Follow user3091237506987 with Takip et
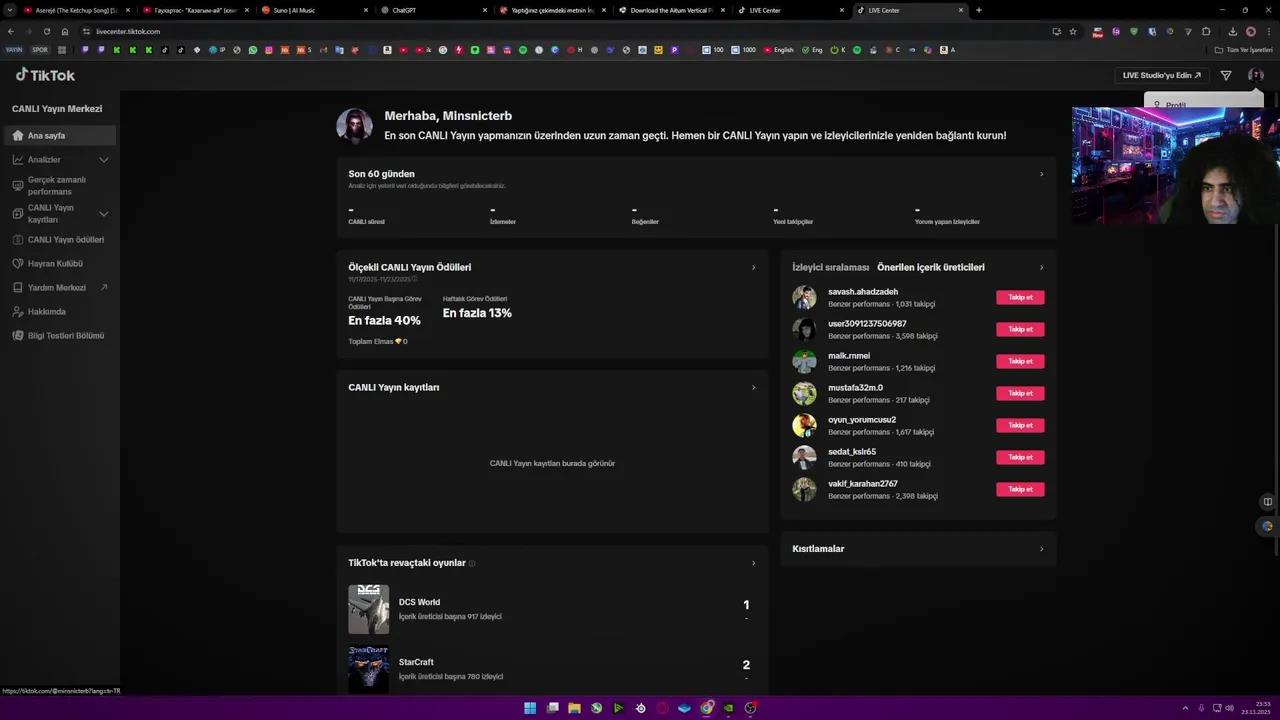 [1020, 329]
